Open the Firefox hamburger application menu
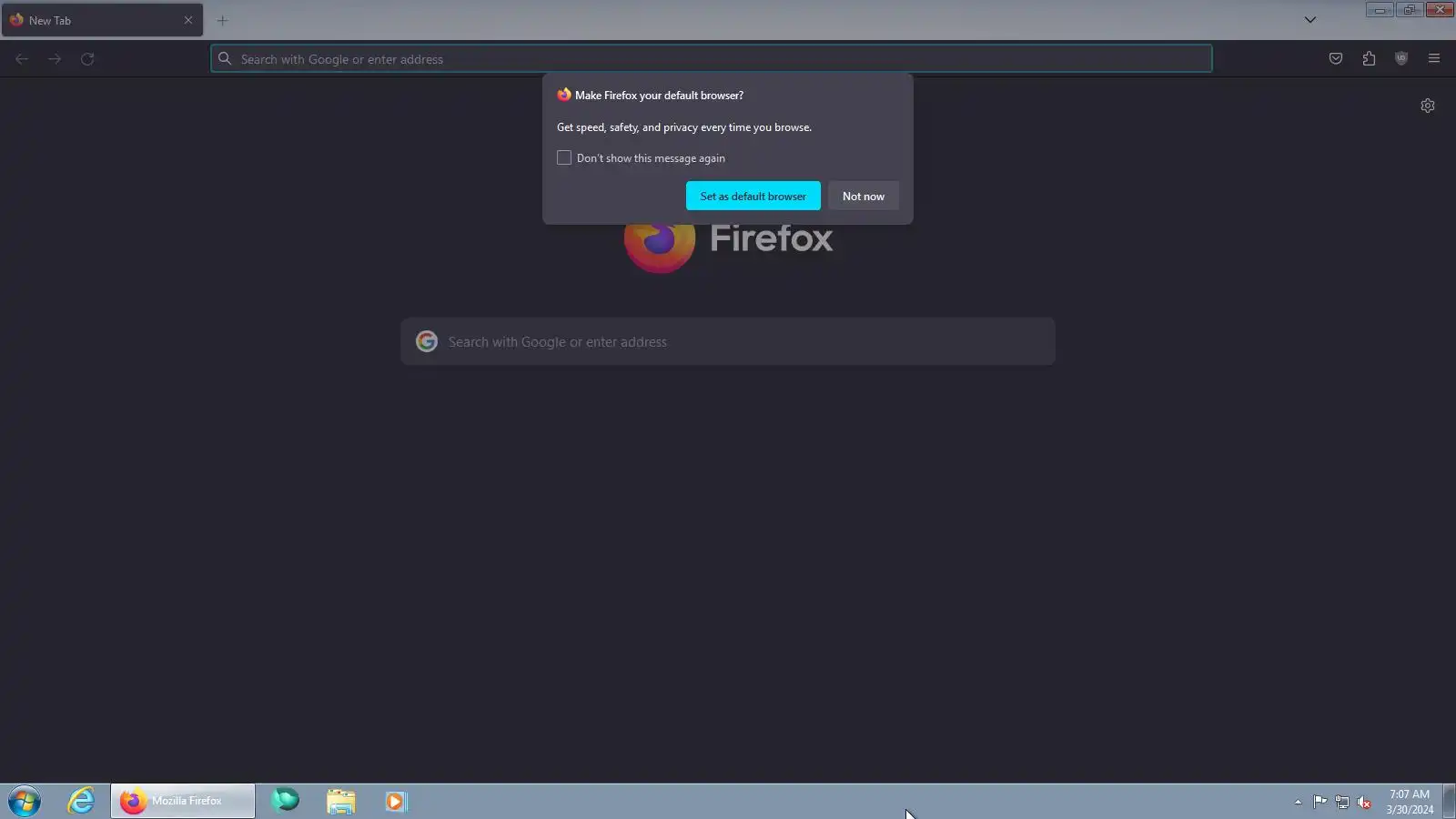1456x819 pixels. [1434, 59]
